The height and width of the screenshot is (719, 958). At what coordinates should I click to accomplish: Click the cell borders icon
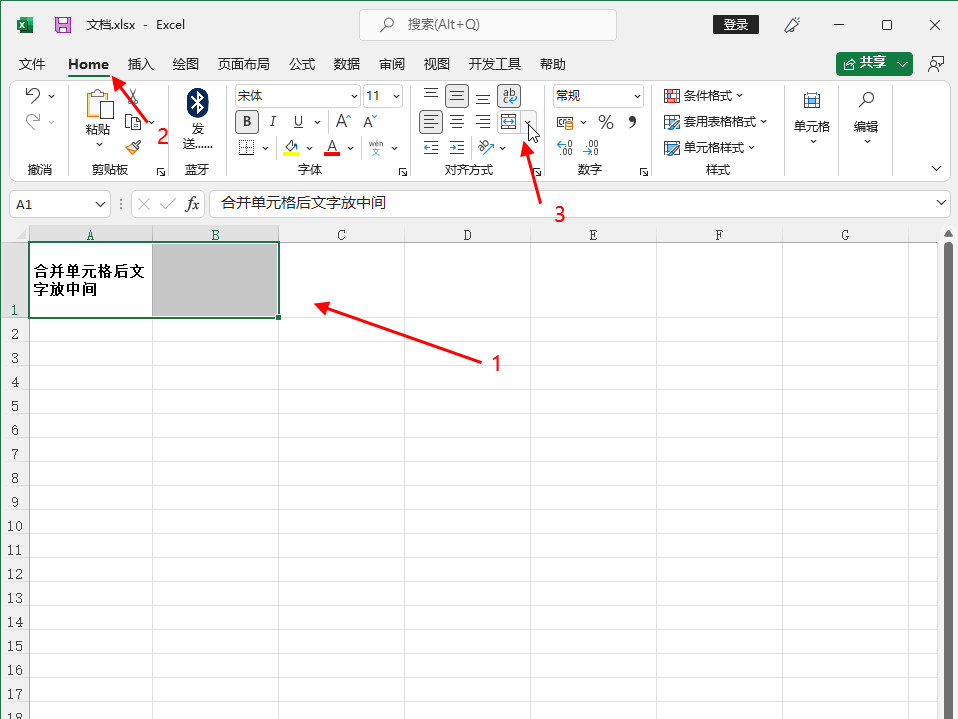coord(246,147)
